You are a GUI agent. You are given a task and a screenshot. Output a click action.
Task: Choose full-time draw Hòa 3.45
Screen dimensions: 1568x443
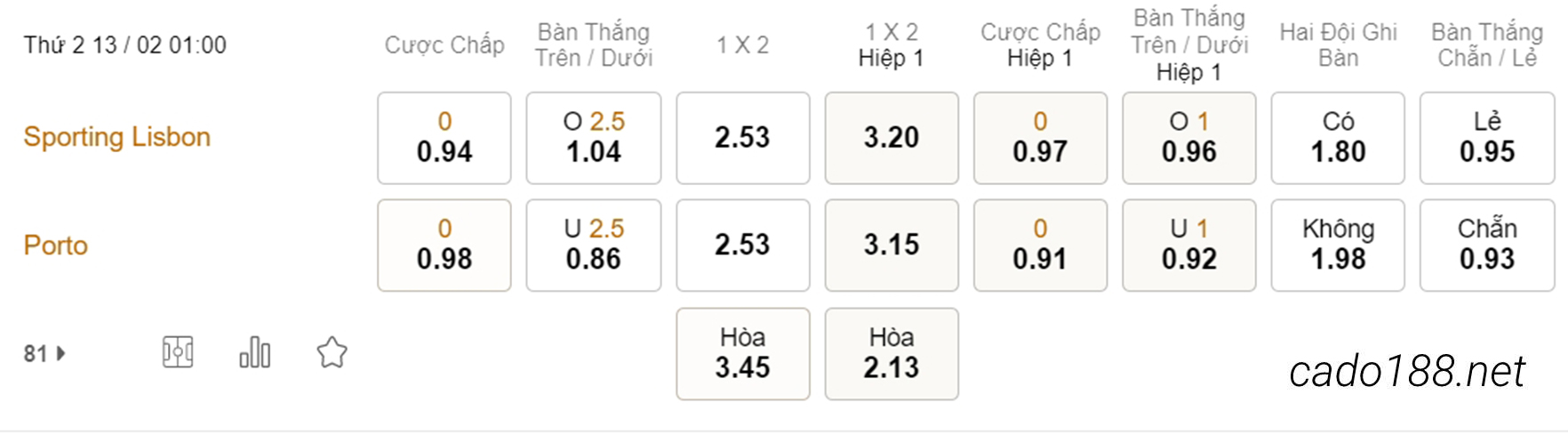[x=743, y=353]
